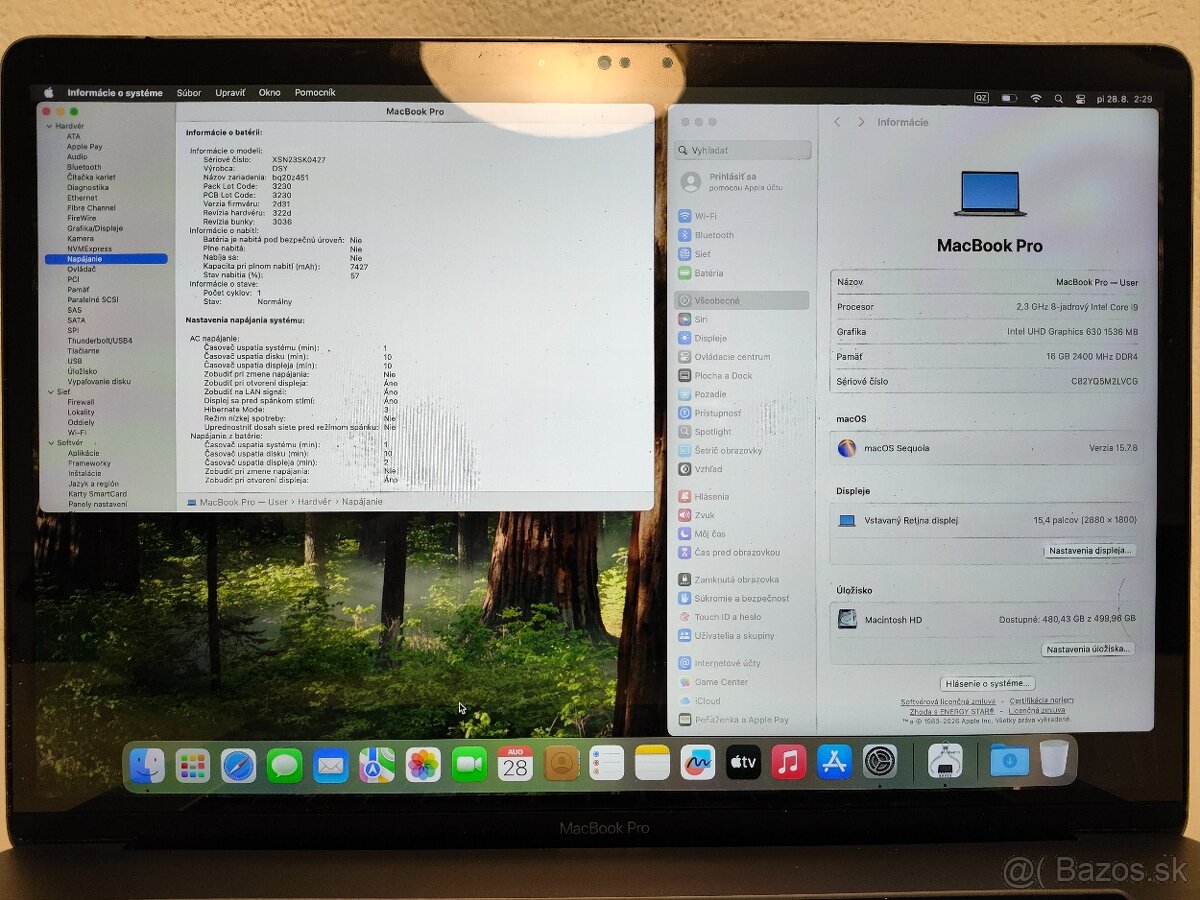Select Aplikácie under Softvér

point(83,453)
